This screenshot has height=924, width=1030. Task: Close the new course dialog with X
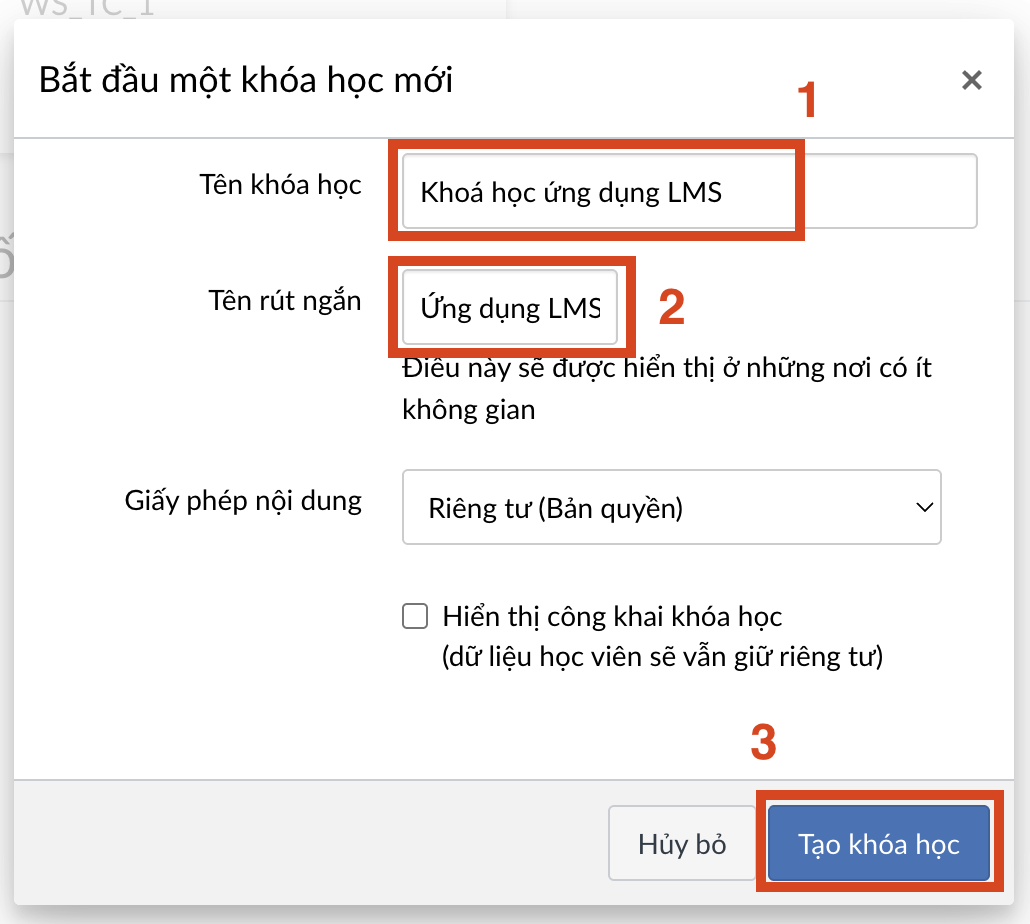(971, 81)
